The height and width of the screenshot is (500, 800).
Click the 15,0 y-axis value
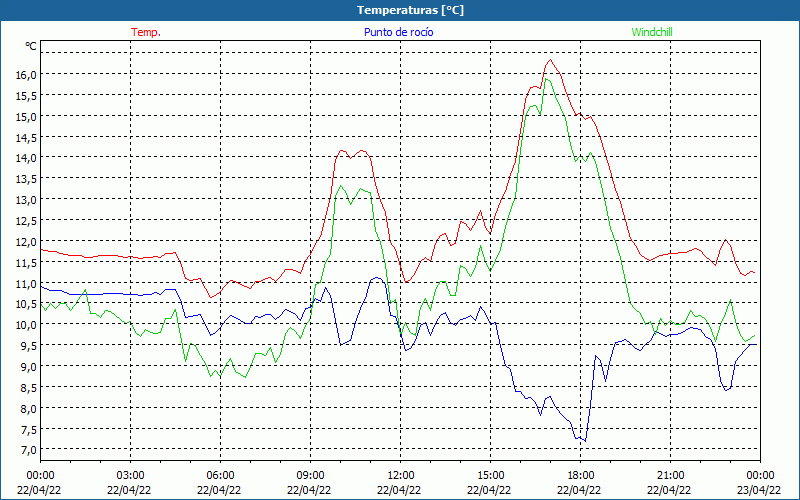coord(27,116)
